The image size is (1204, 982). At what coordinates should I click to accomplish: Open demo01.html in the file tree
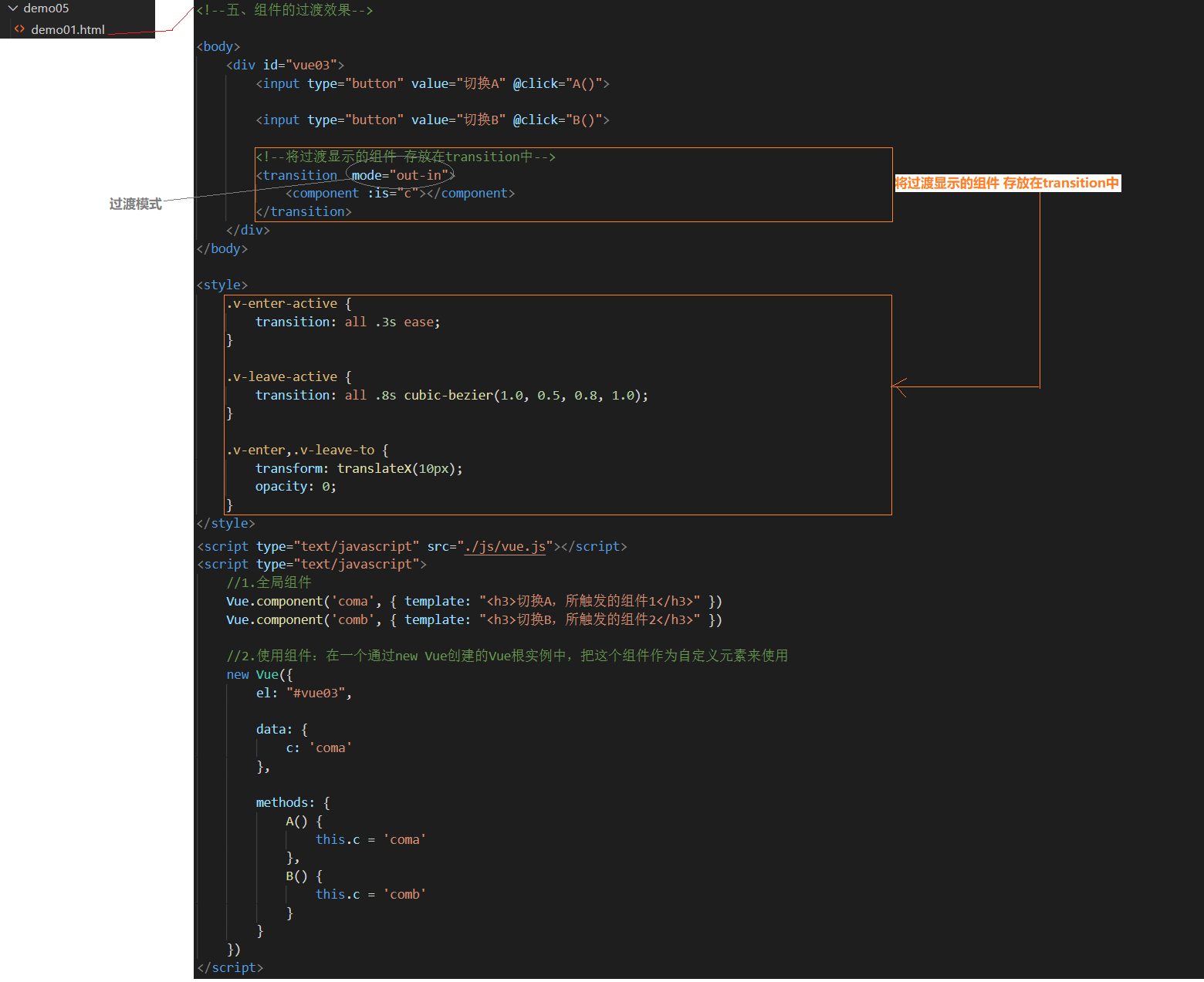(68, 30)
